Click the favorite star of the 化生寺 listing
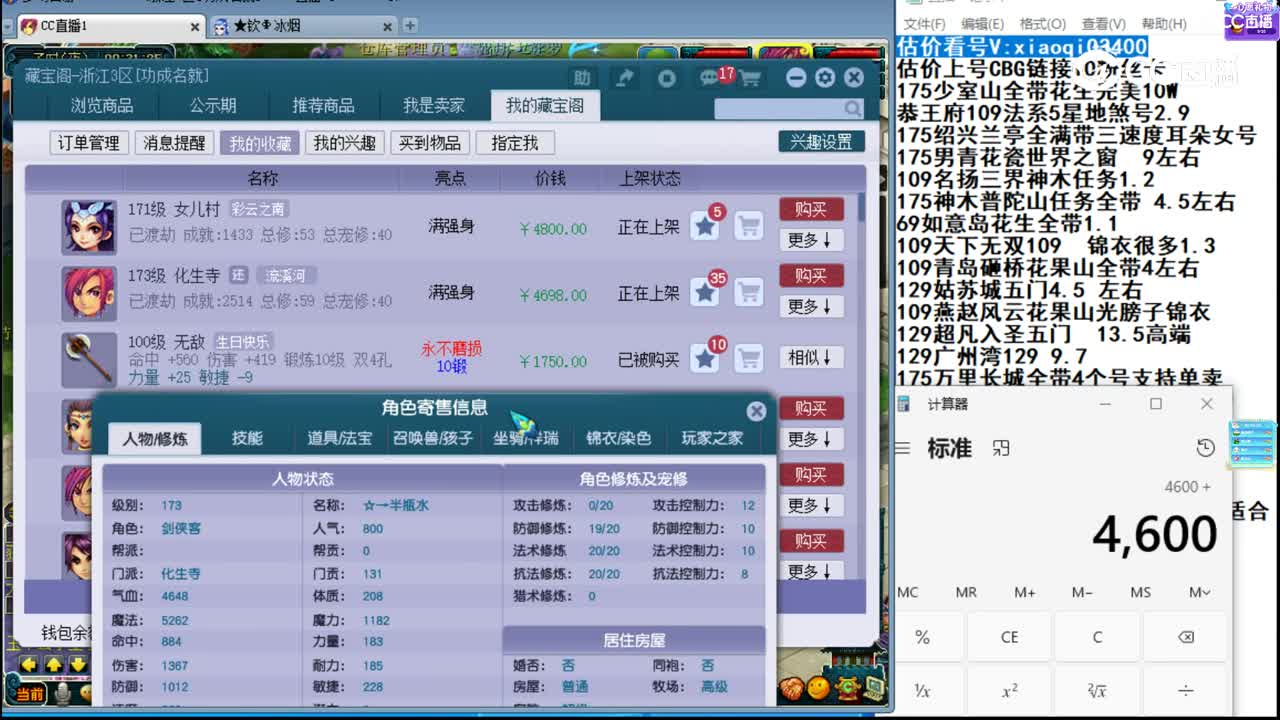1280x720 pixels. 706,293
